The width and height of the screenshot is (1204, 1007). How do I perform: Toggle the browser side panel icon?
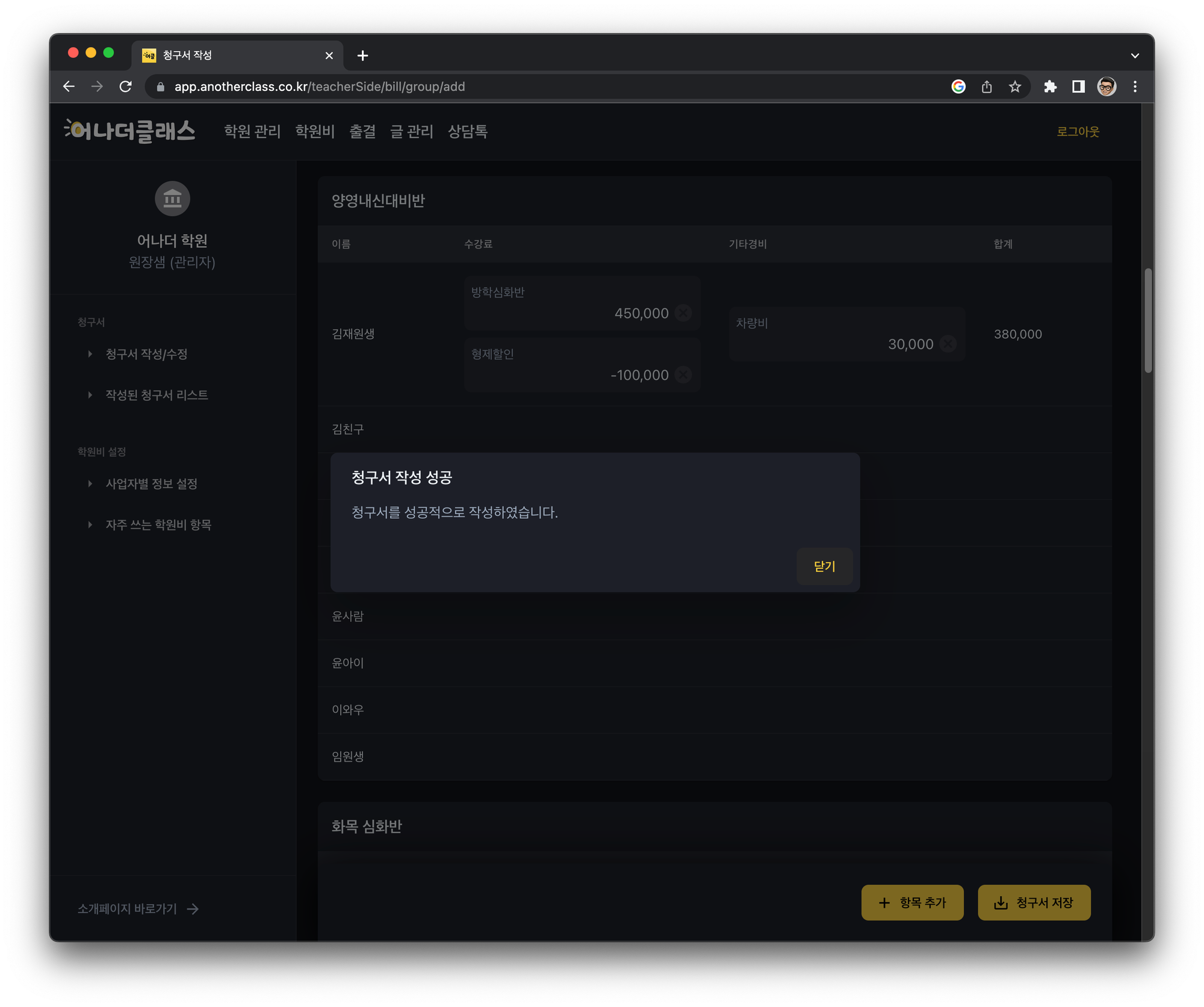[x=1078, y=87]
